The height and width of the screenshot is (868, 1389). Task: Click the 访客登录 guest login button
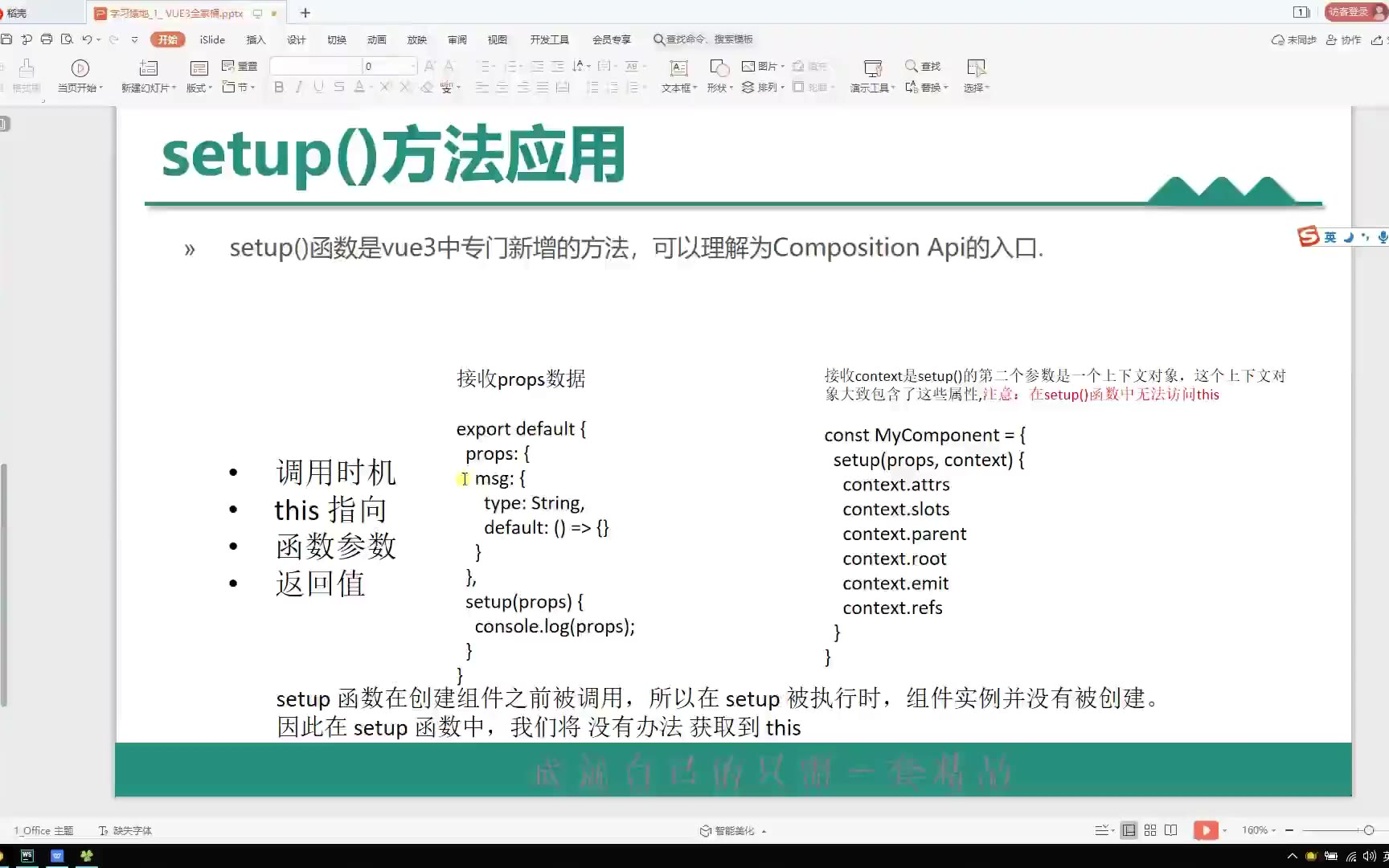[x=1350, y=12]
